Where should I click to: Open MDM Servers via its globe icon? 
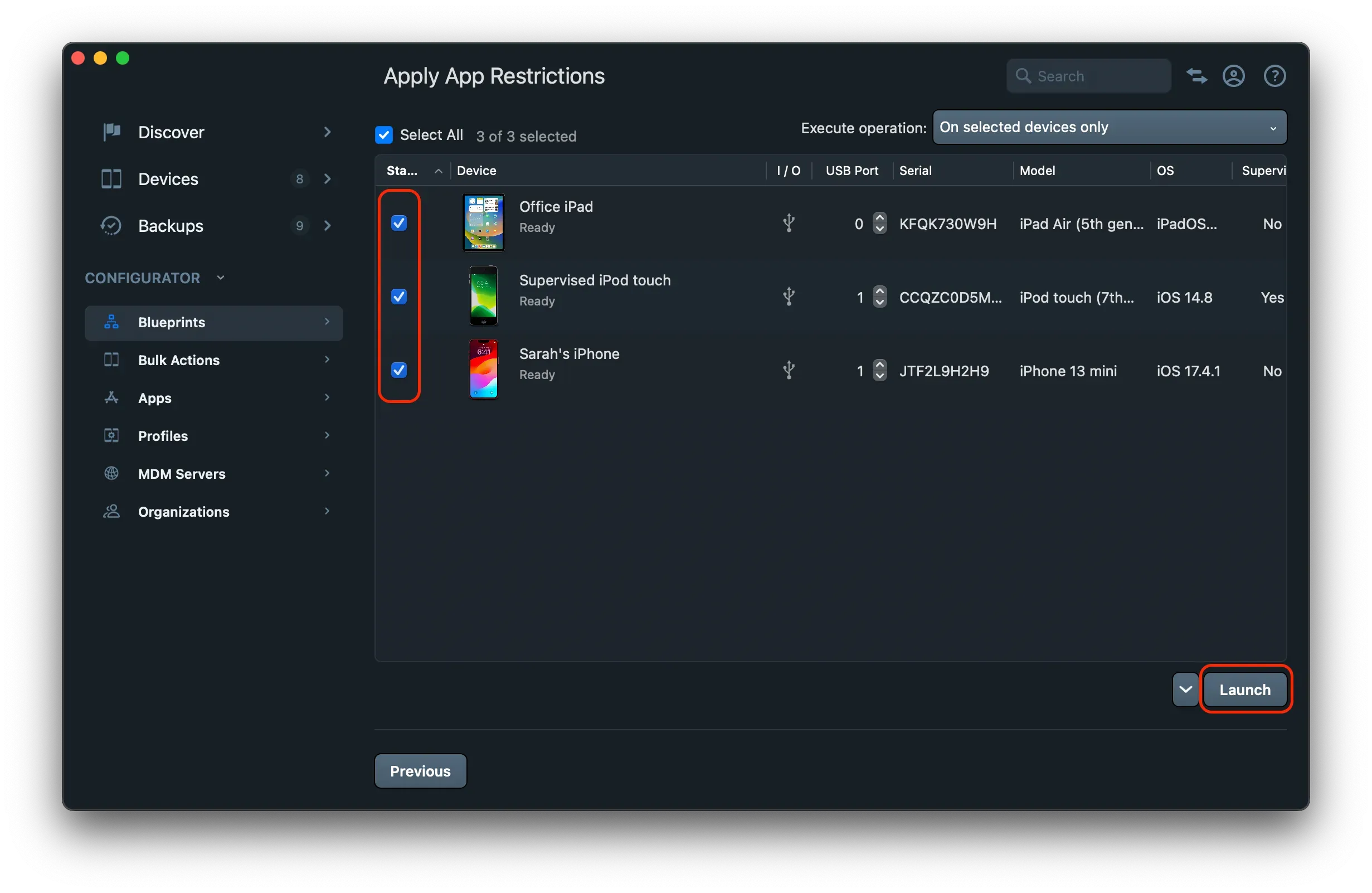coord(111,473)
